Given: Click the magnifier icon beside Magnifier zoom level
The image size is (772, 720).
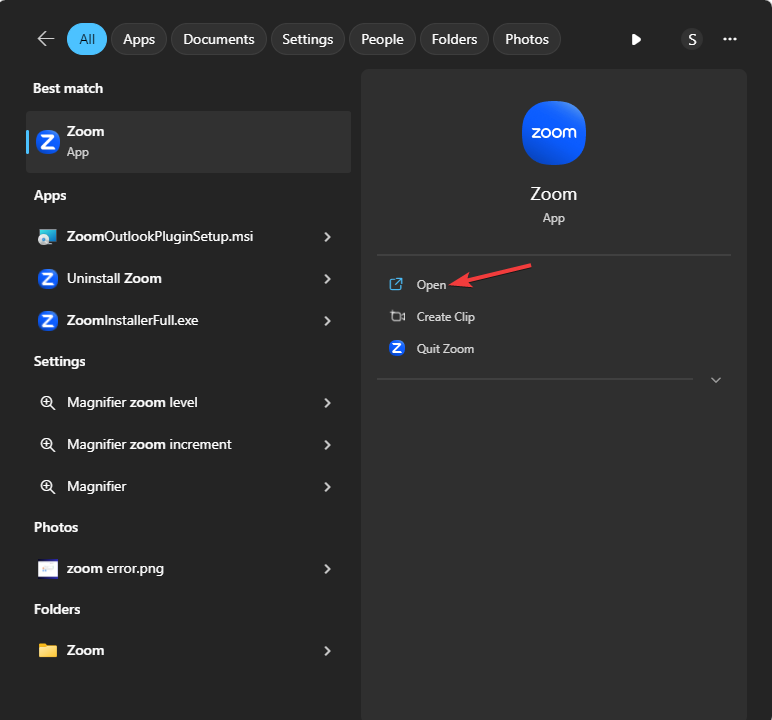Looking at the screenshot, I should click(48, 403).
